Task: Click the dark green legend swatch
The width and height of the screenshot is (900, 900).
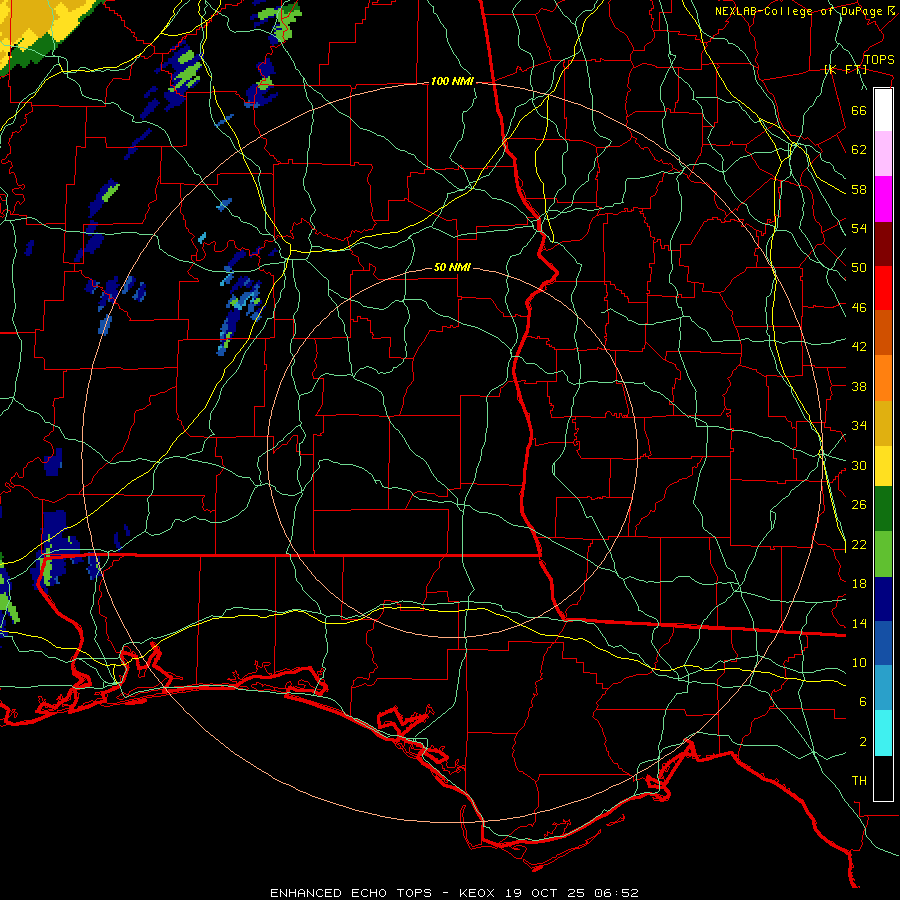Action: tap(883, 509)
